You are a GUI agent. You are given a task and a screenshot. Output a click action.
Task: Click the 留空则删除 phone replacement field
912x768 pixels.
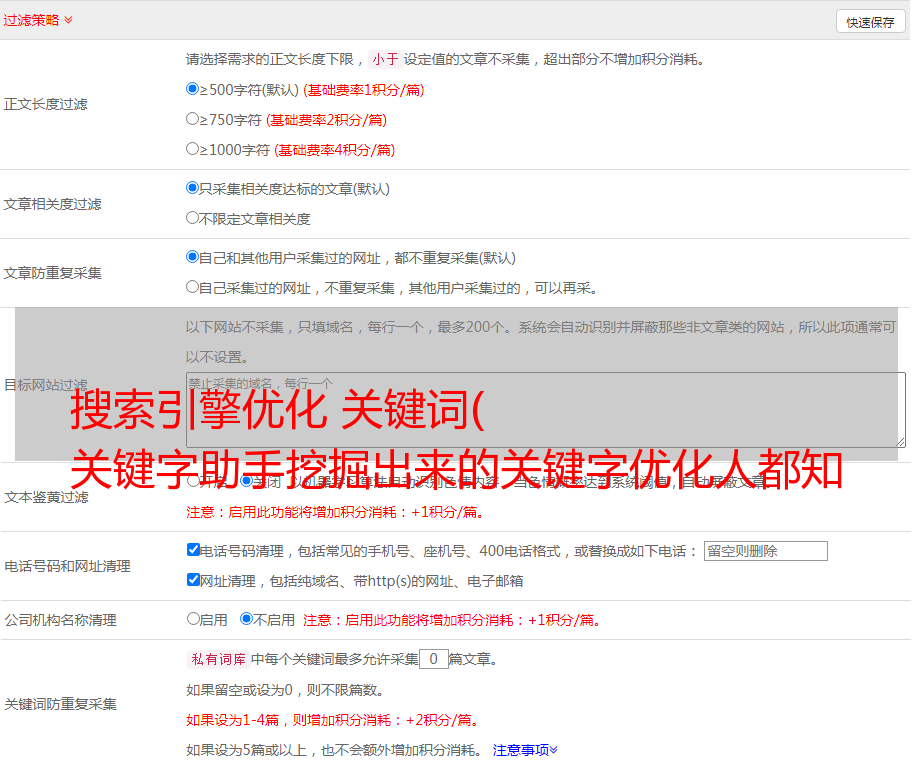click(765, 551)
